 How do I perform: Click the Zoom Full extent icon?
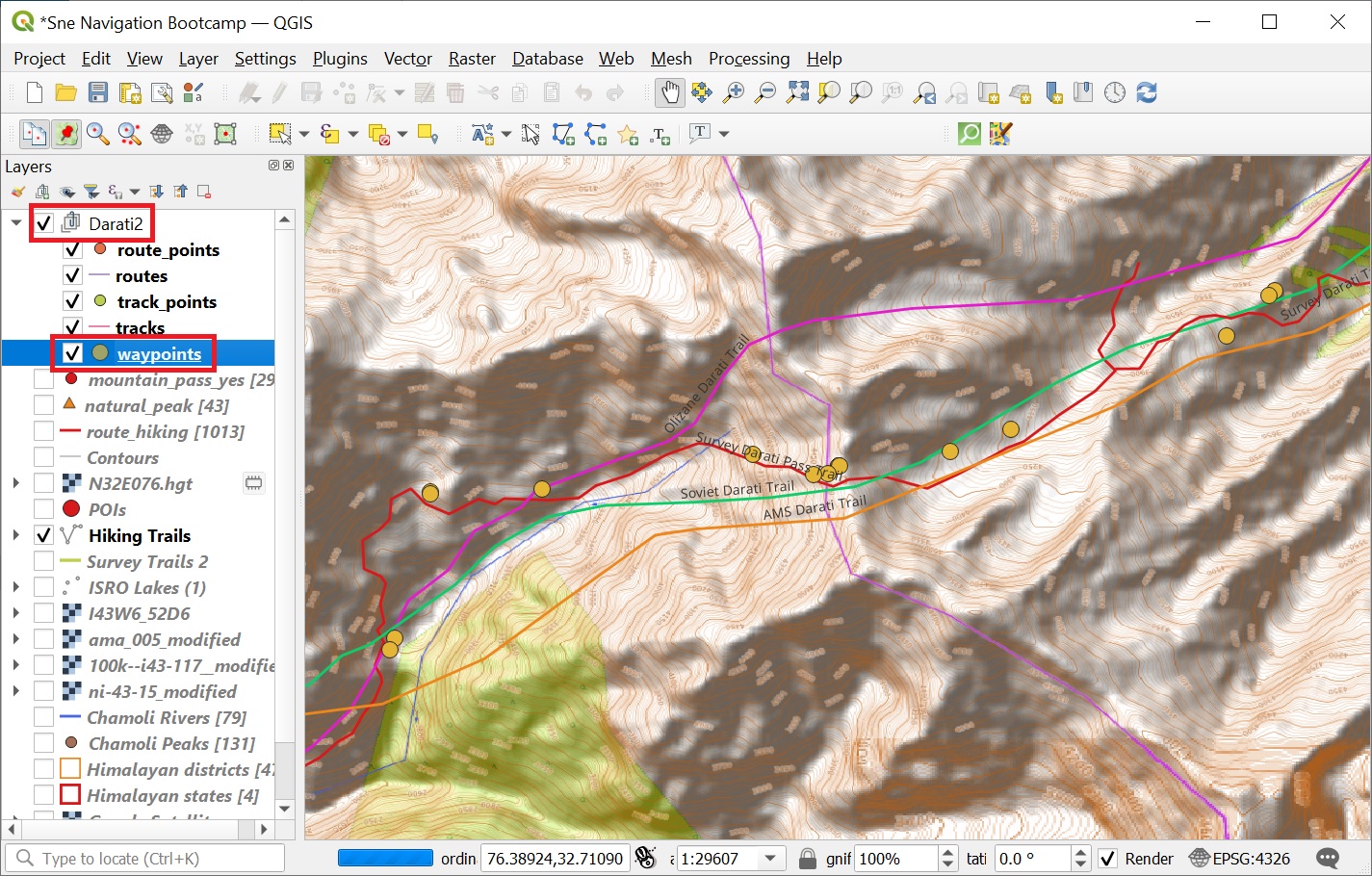tap(797, 92)
